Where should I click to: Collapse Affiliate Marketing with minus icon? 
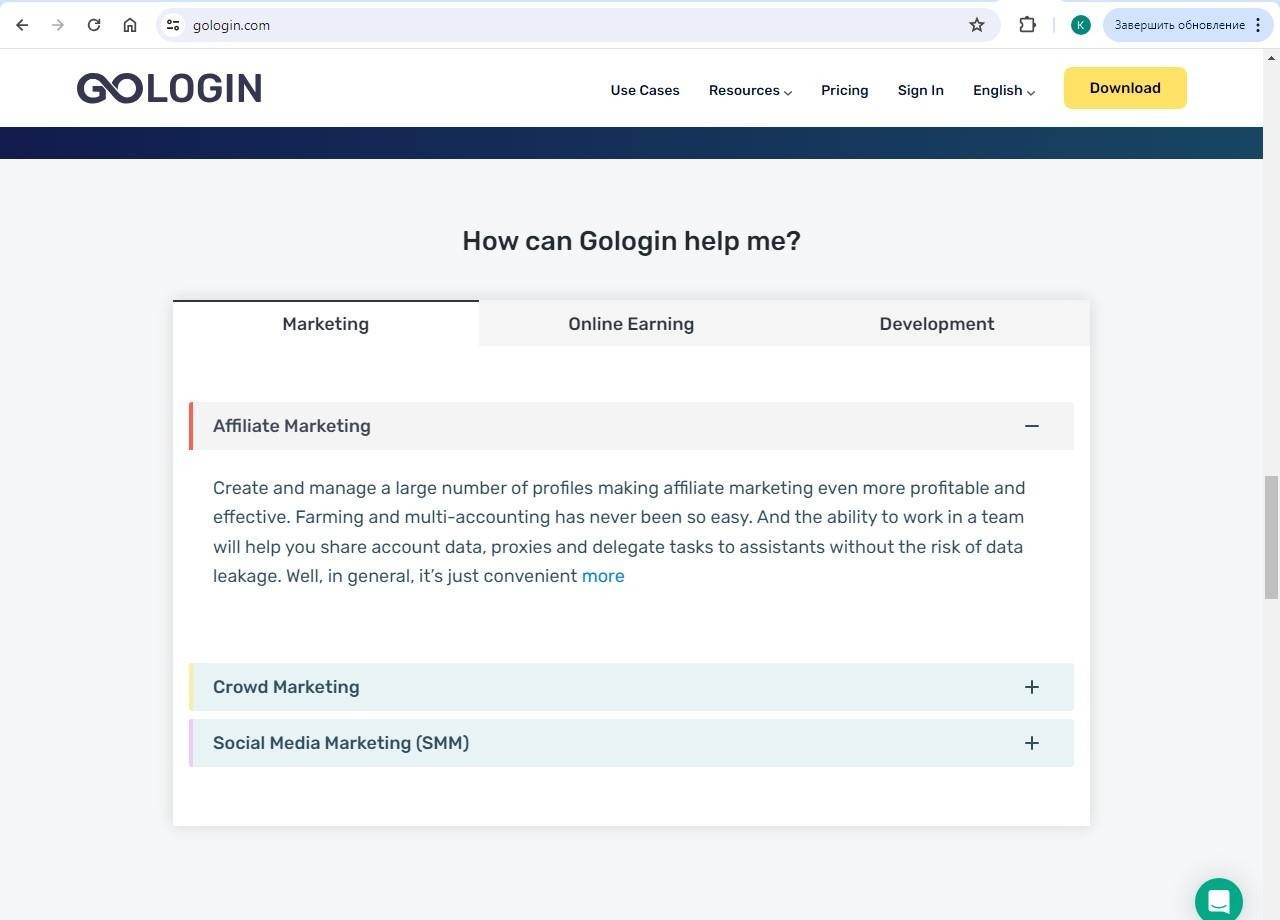(x=1032, y=426)
